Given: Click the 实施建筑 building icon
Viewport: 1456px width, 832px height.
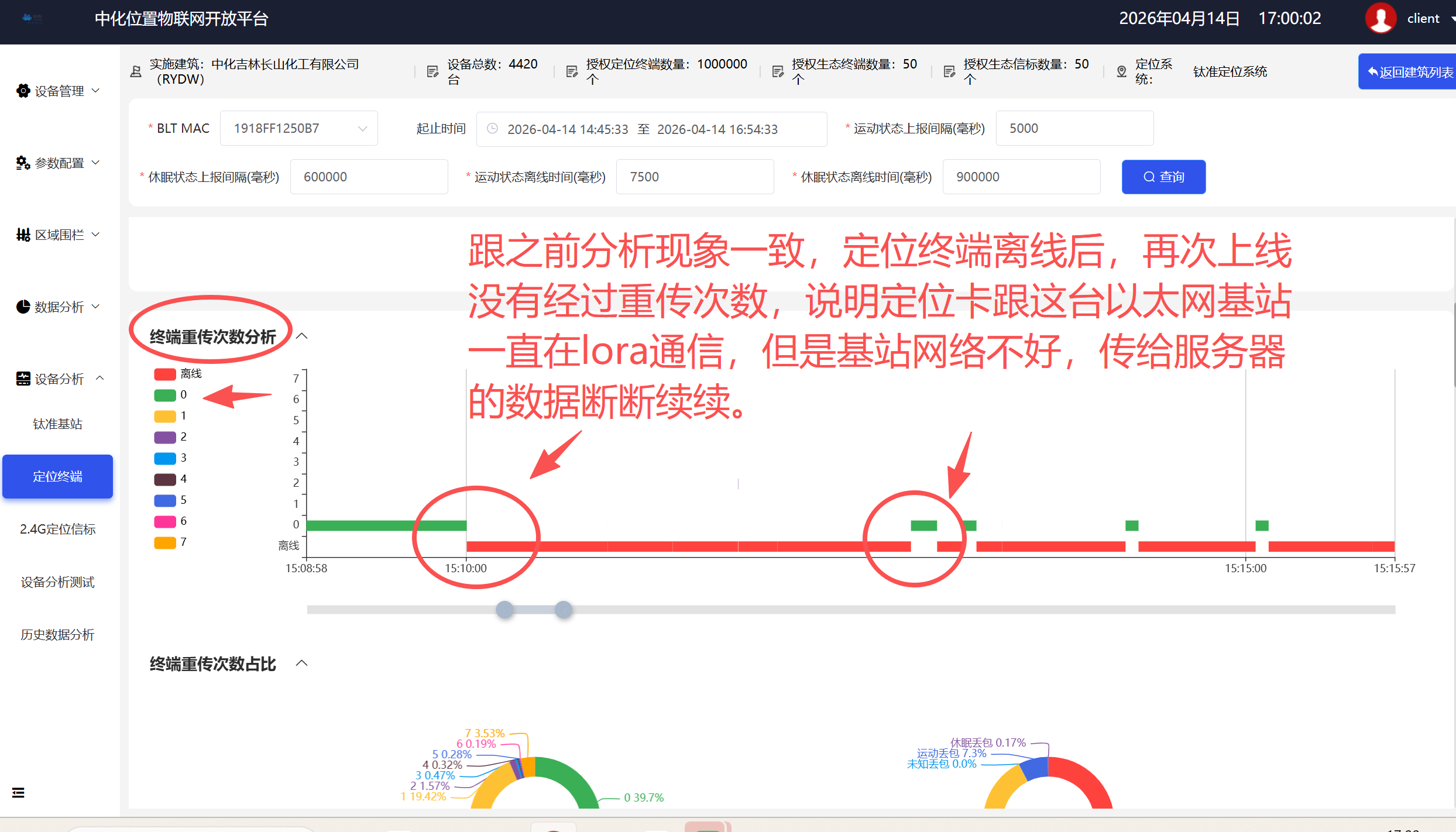Looking at the screenshot, I should click(136, 71).
